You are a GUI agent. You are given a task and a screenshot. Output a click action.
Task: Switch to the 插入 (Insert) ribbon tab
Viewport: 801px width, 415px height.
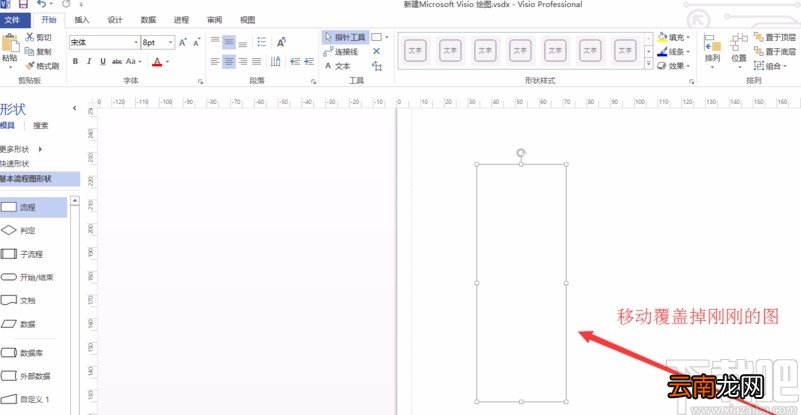click(x=82, y=20)
